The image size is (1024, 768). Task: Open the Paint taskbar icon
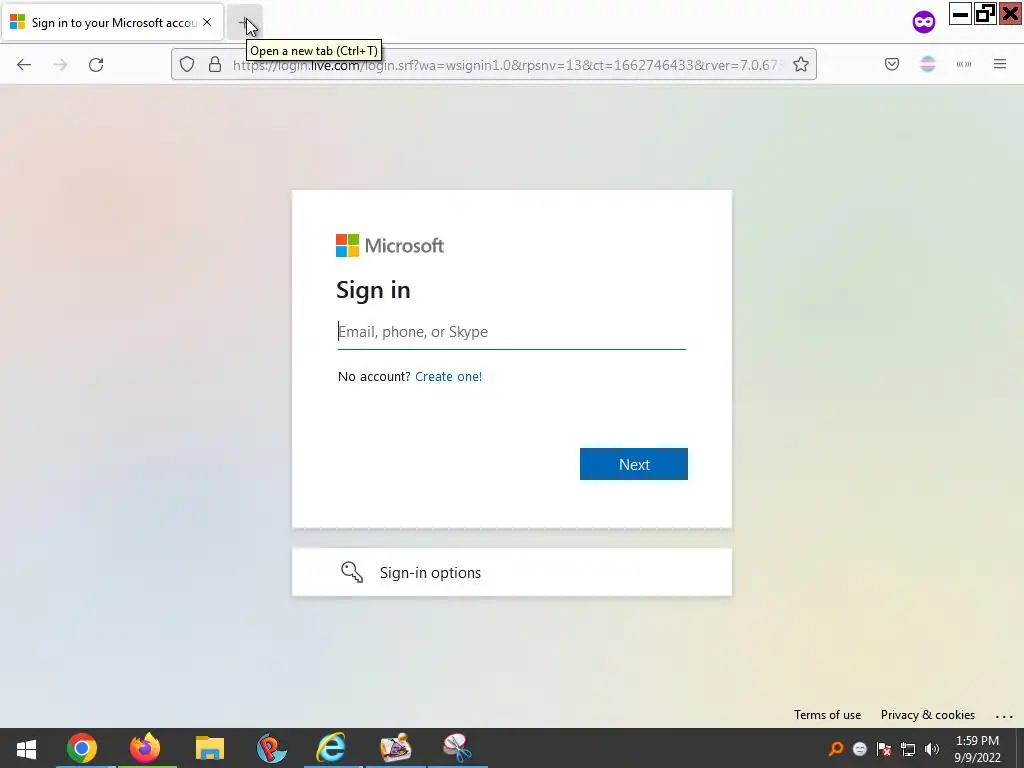tap(395, 748)
